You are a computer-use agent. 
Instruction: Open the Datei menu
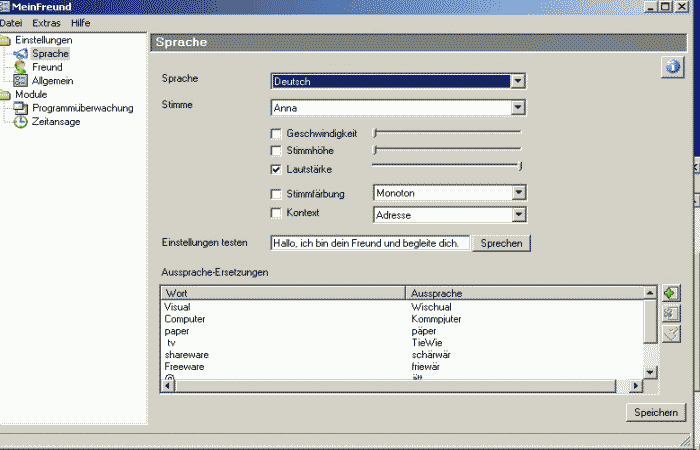coord(12,22)
